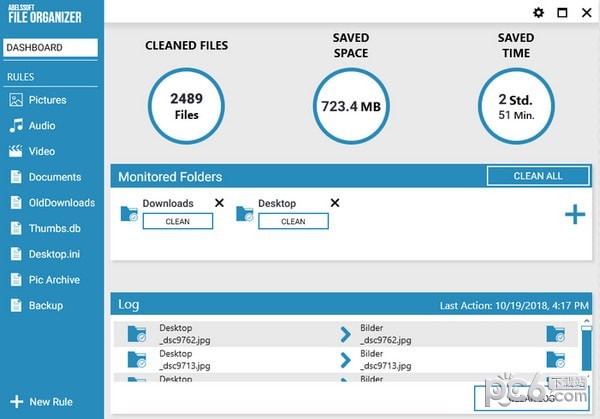Click the Desktop monitored folder icon
The width and height of the screenshot is (600, 419).
[x=245, y=213]
